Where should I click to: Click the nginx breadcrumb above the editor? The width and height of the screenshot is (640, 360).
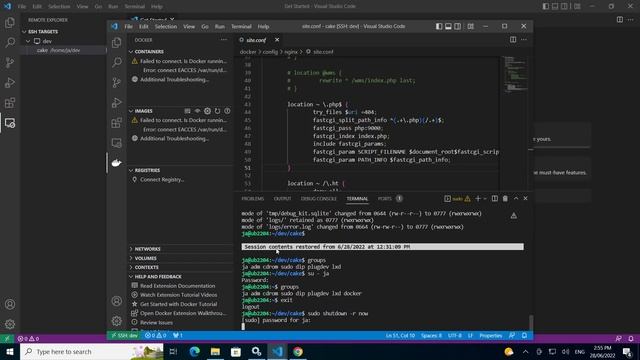click(291, 52)
